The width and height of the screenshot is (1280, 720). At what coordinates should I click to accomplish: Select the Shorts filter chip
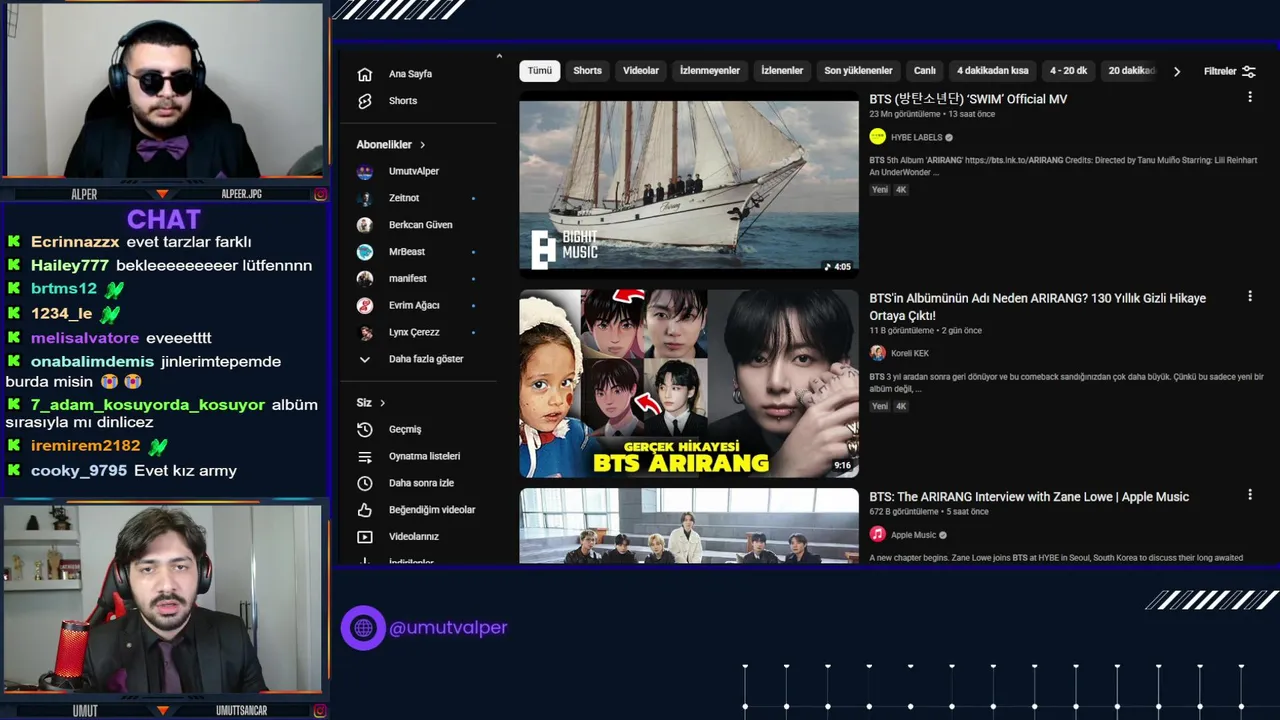(588, 71)
